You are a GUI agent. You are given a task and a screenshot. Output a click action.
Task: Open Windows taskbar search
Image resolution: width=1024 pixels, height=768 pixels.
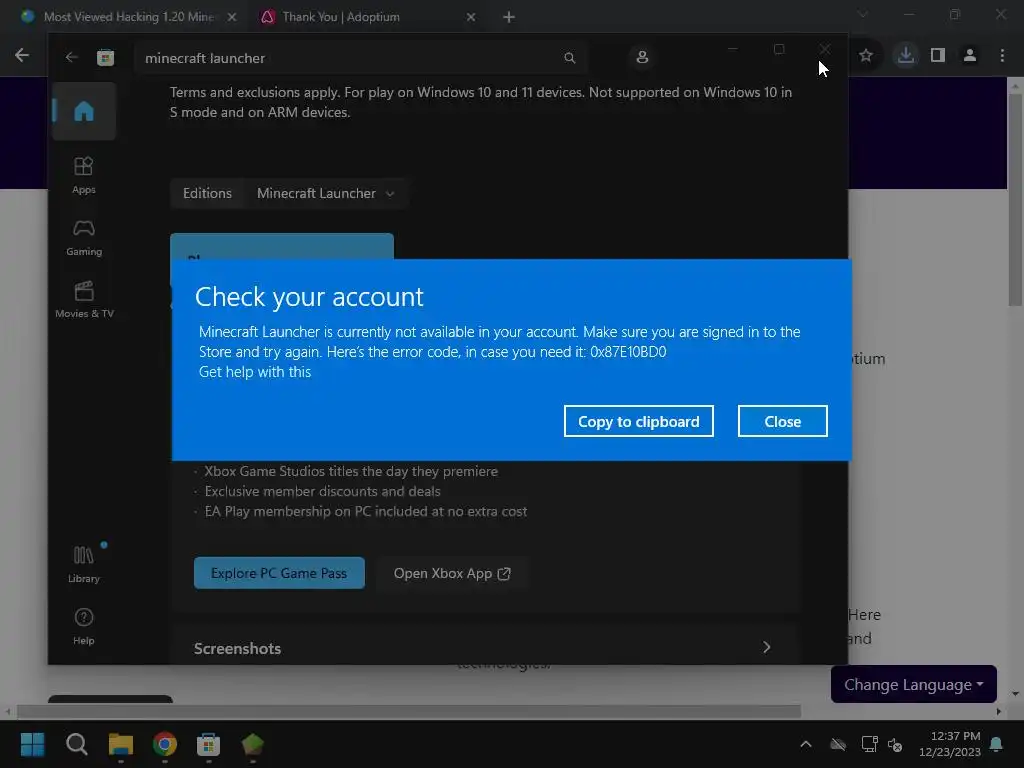point(76,744)
